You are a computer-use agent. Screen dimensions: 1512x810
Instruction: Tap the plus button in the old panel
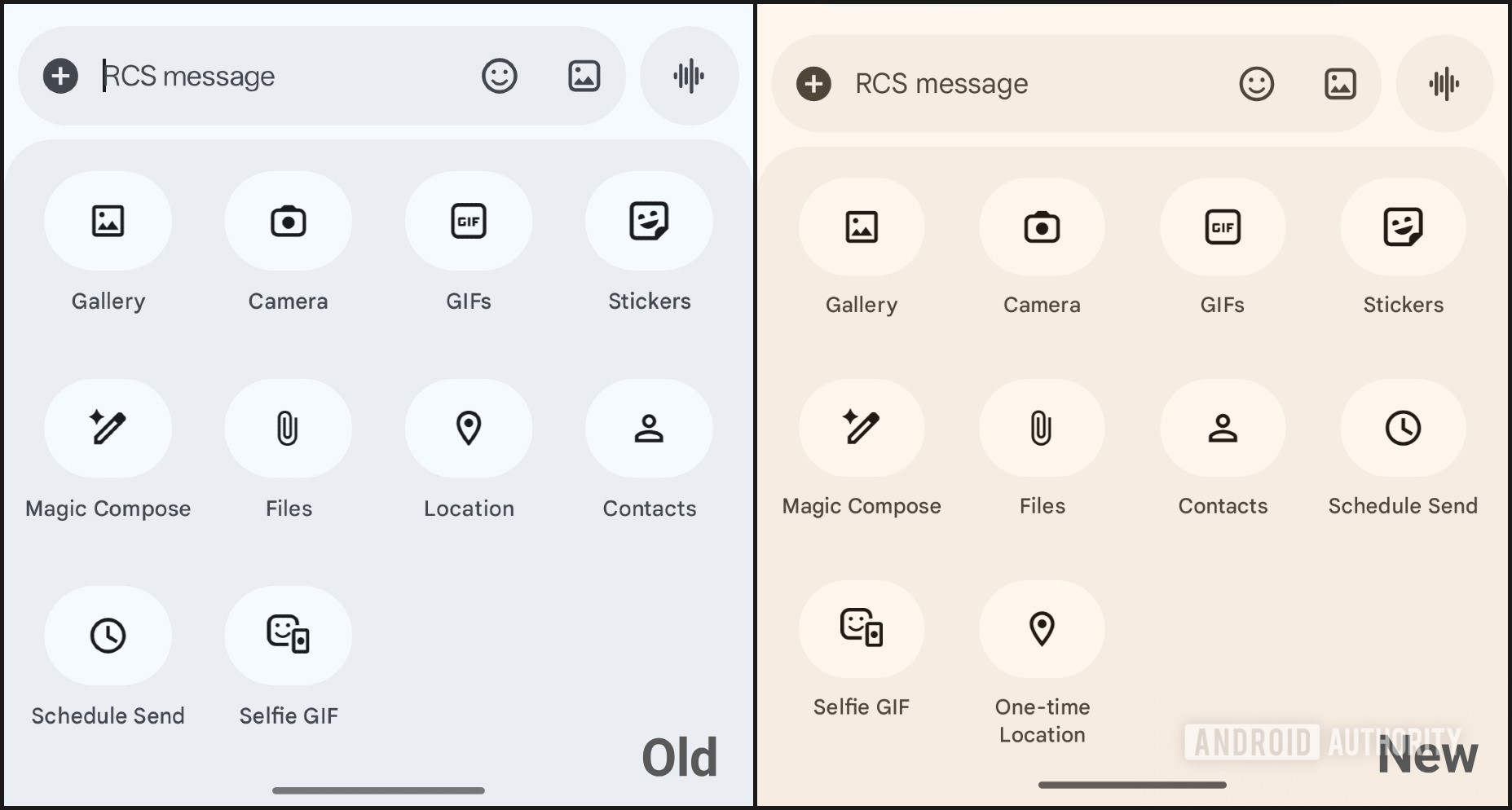click(60, 76)
